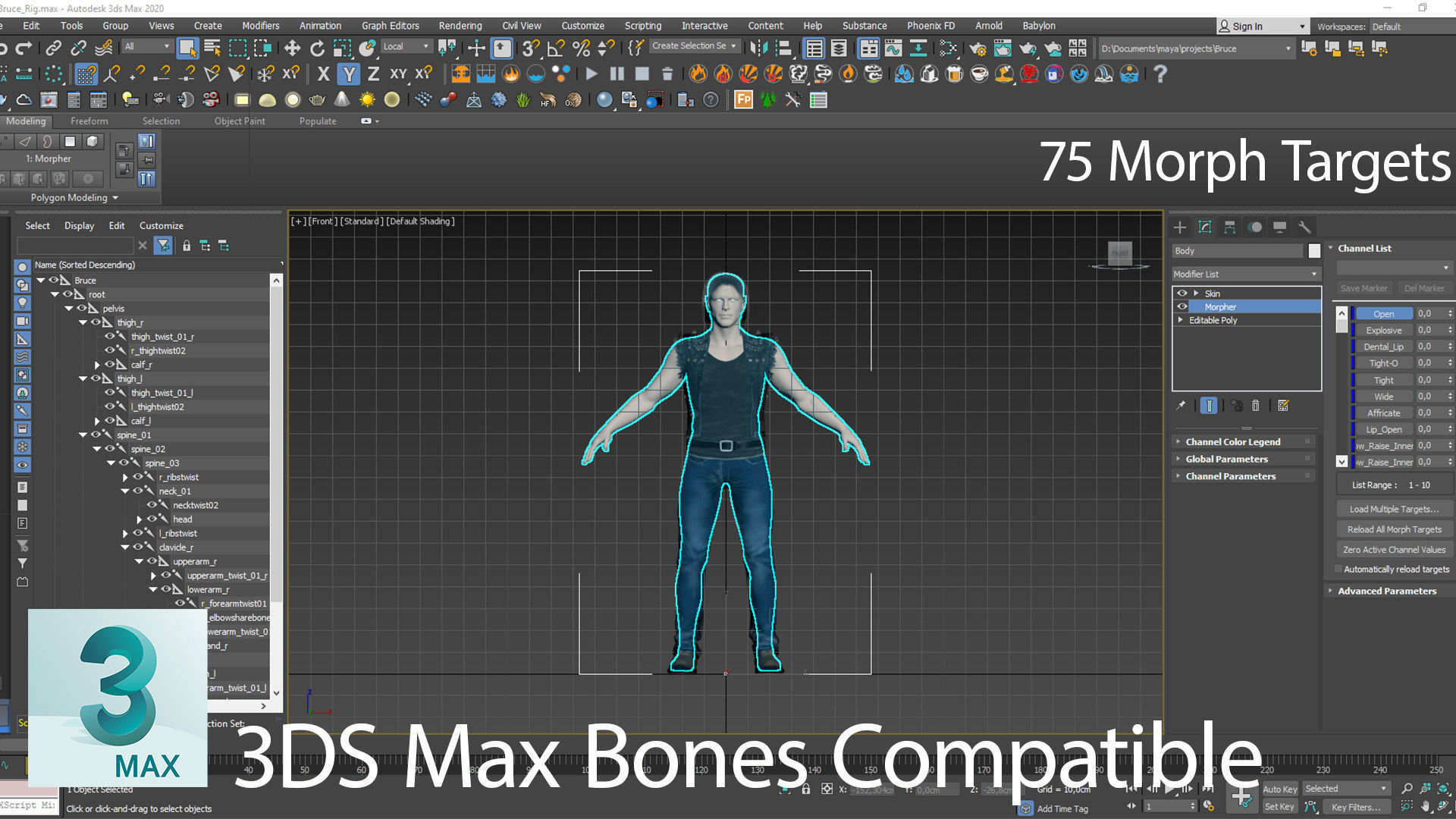Open Render Setup teapot with gear
The height and width of the screenshot is (819, 1456).
coord(977,49)
